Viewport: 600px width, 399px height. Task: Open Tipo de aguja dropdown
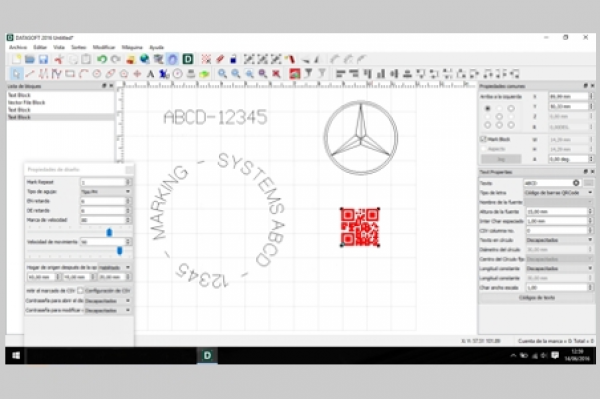tap(106, 191)
